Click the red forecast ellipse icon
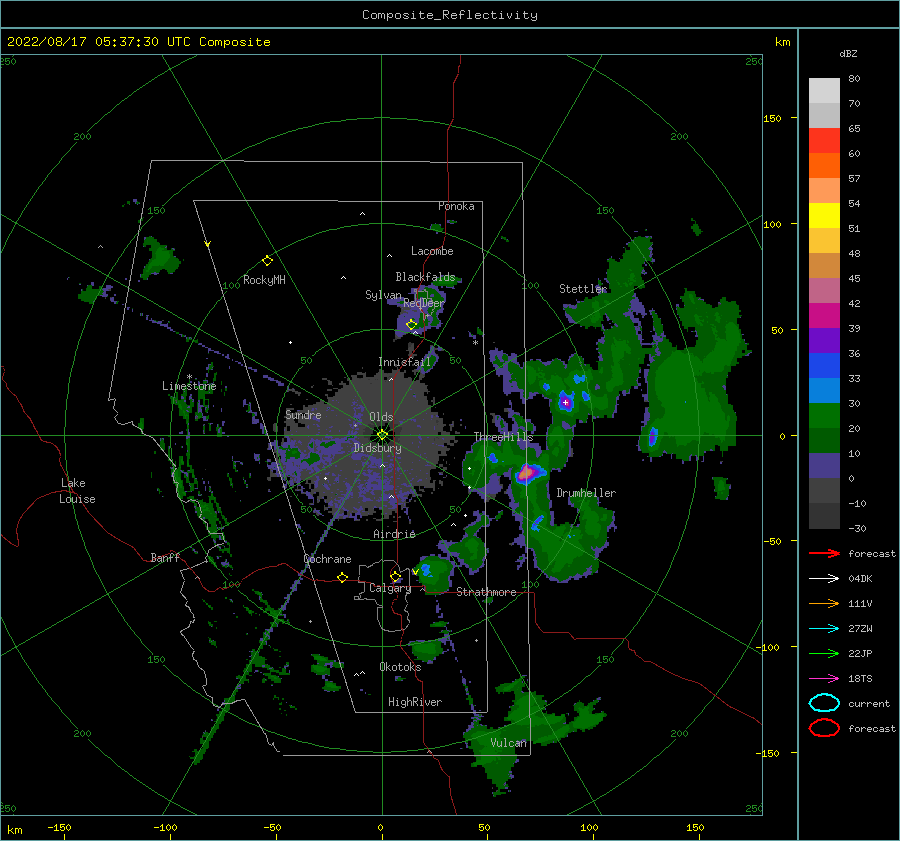This screenshot has height=841, width=900. click(x=824, y=728)
